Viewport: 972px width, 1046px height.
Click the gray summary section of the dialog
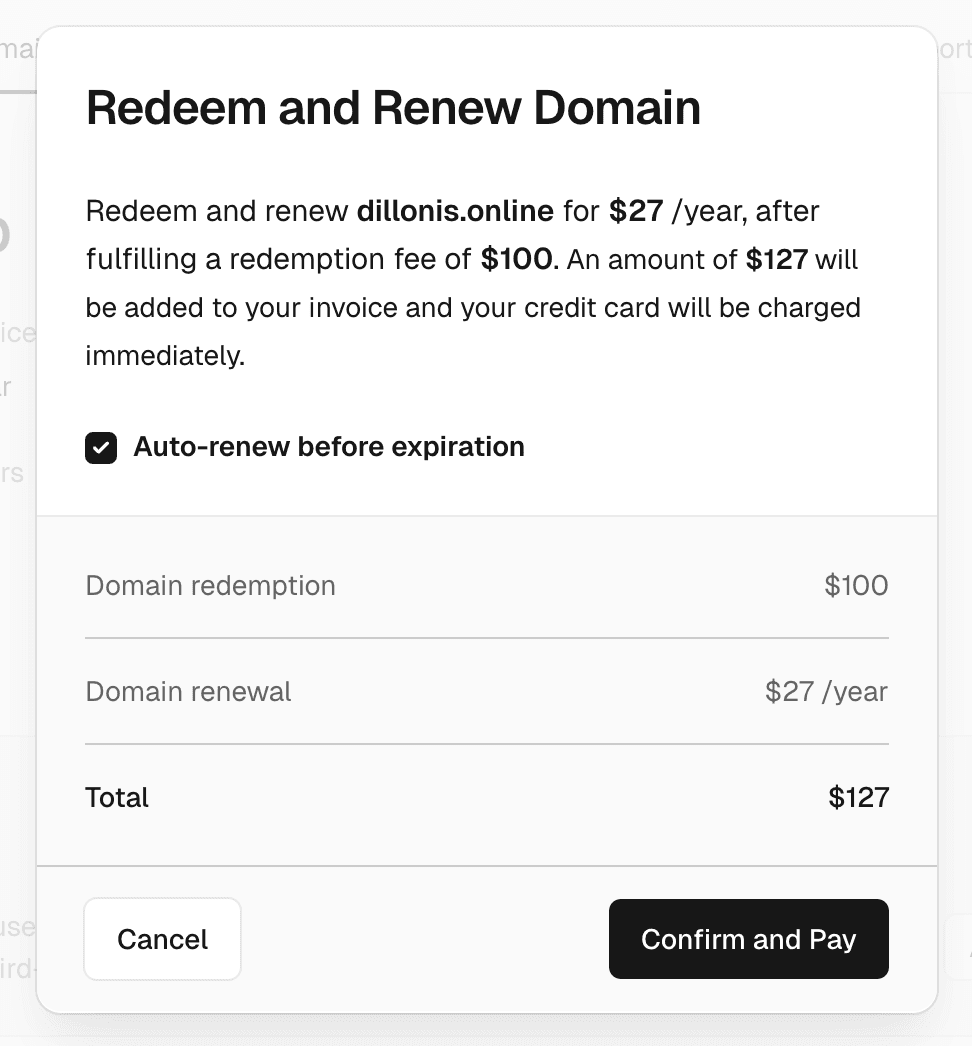487,690
